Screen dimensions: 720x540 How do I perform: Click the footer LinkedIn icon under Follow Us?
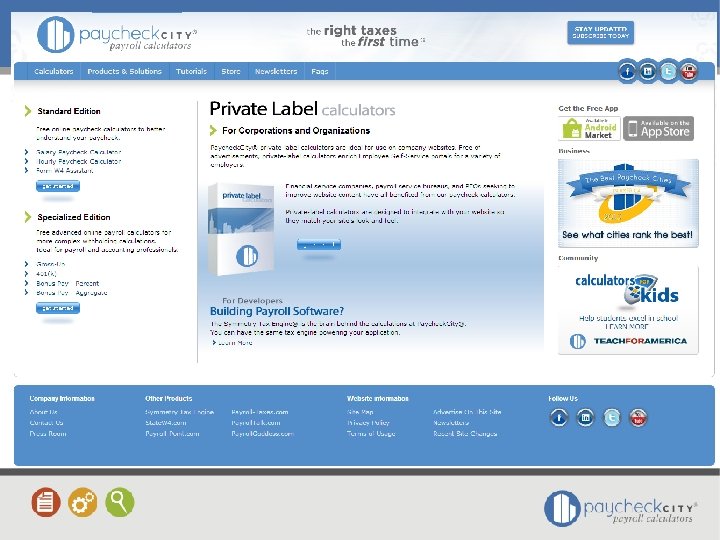click(x=585, y=418)
